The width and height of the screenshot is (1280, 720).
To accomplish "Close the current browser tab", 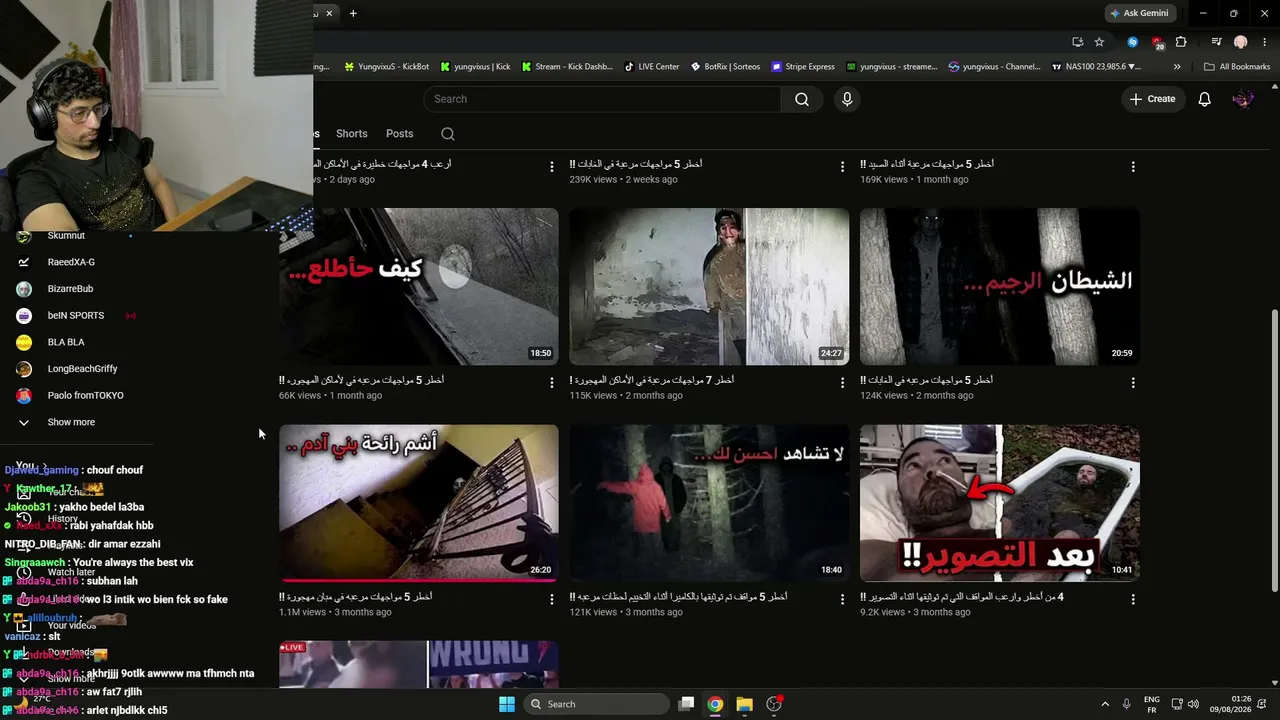I will click(x=329, y=13).
